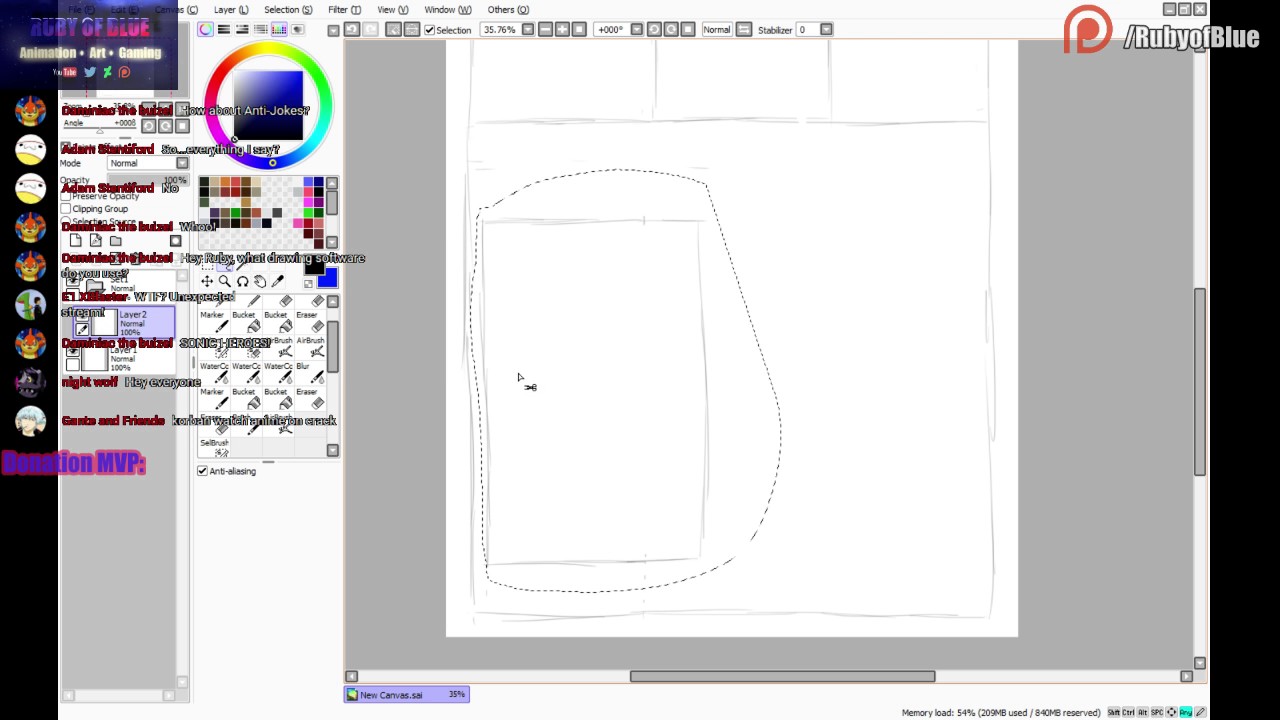Screen dimensions: 1280x720
Task: Toggle the RGB slider panel icon
Action: (224, 30)
